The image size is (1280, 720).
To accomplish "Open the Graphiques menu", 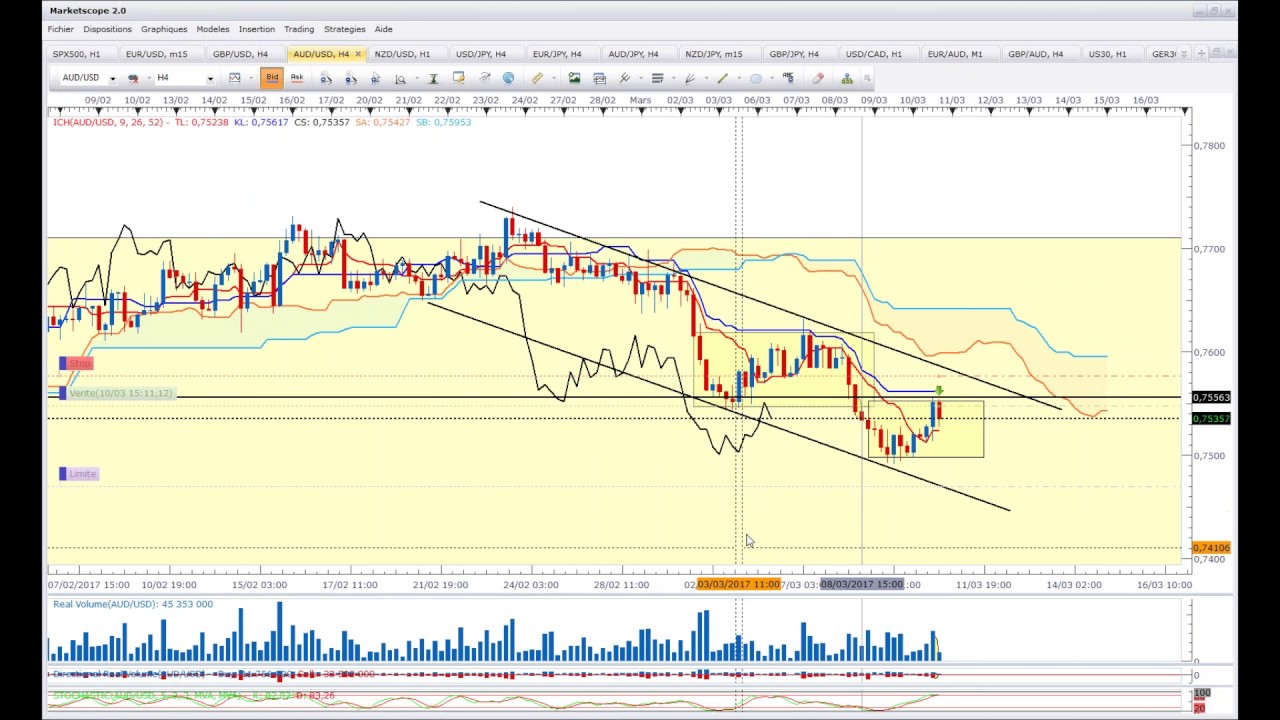I will click(x=164, y=29).
